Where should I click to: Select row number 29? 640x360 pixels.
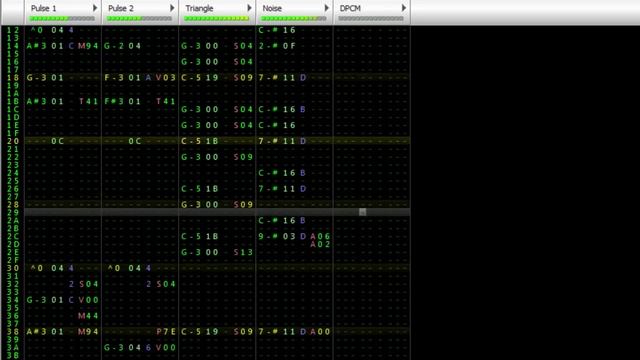tap(13, 213)
